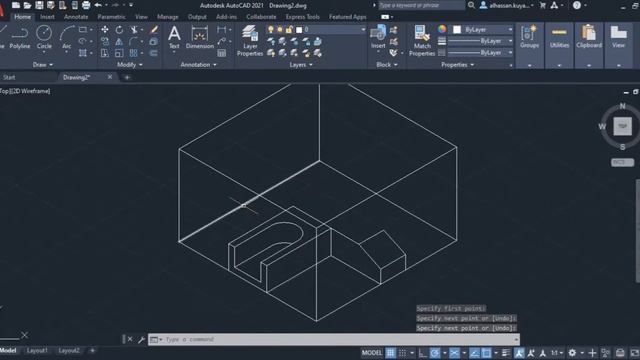Switch to the Start file tab

click(x=9, y=77)
